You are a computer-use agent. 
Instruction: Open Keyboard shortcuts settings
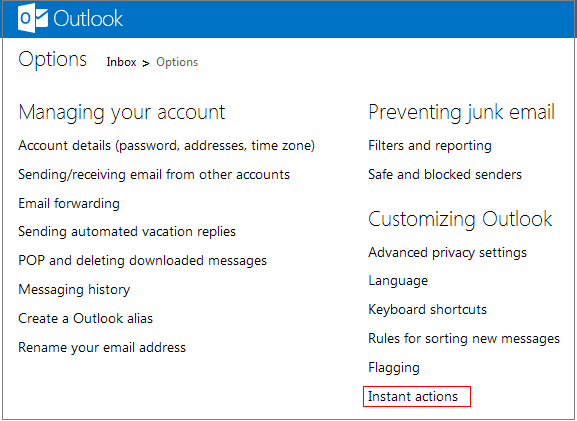coord(428,309)
